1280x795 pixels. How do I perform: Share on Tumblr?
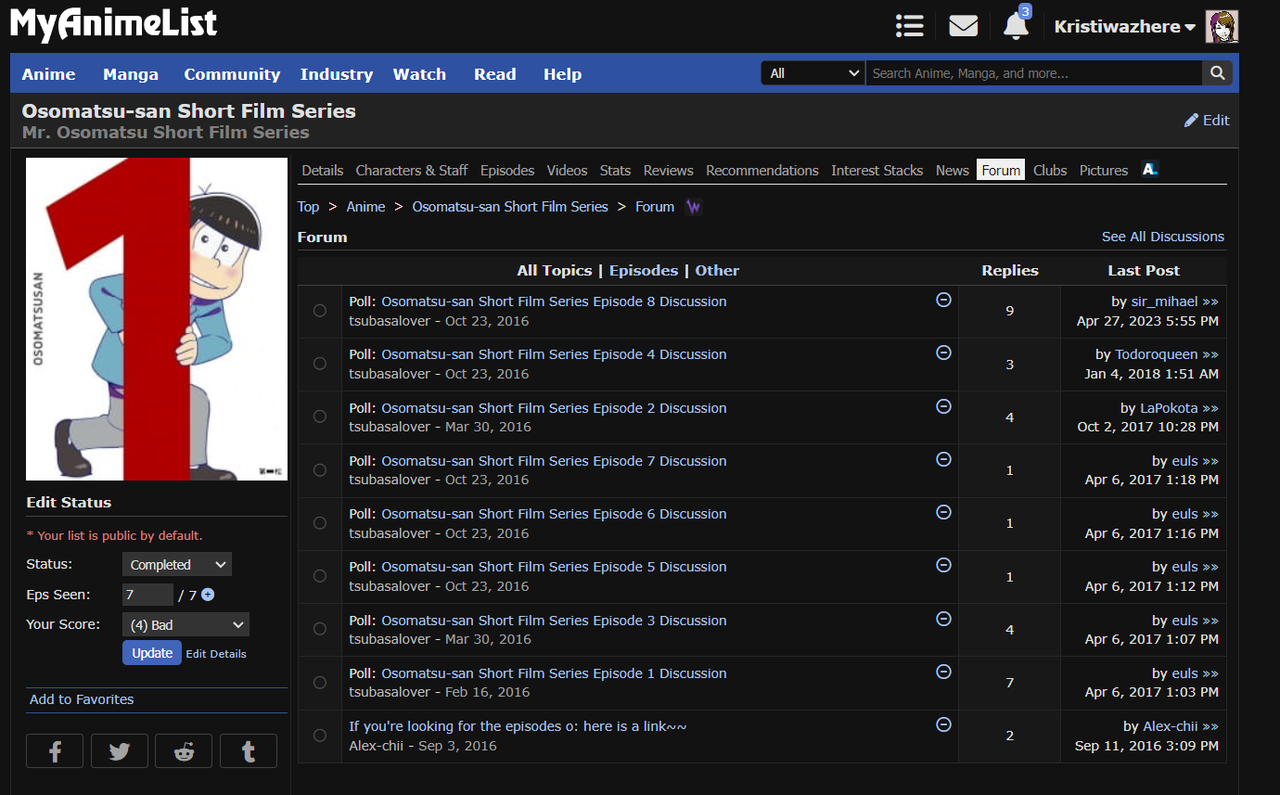coord(248,751)
